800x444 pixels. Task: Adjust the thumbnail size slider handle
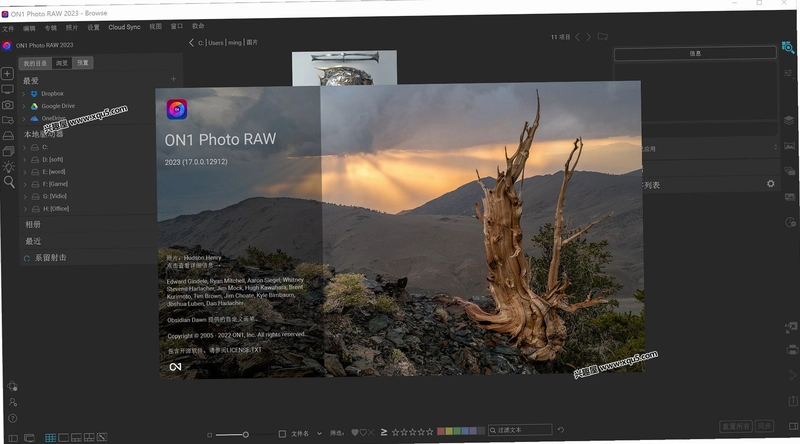245,434
